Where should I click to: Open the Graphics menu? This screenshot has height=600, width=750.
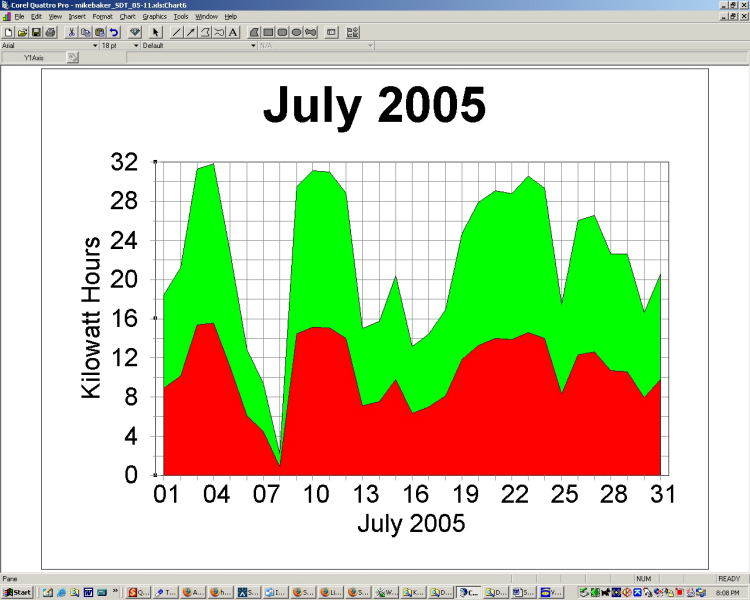tap(154, 17)
